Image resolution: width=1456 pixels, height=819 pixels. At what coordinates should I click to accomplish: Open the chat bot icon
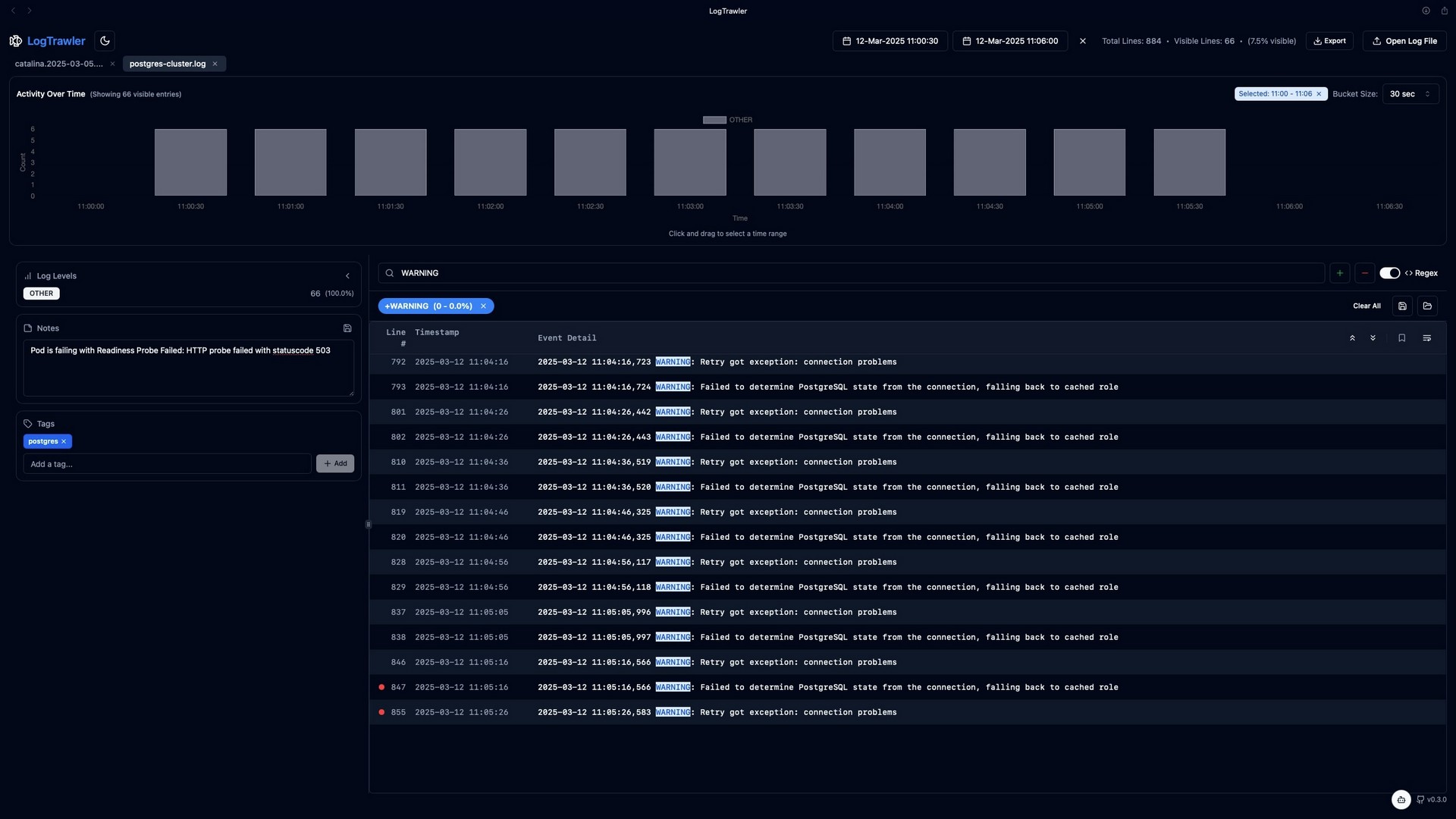click(x=1401, y=799)
